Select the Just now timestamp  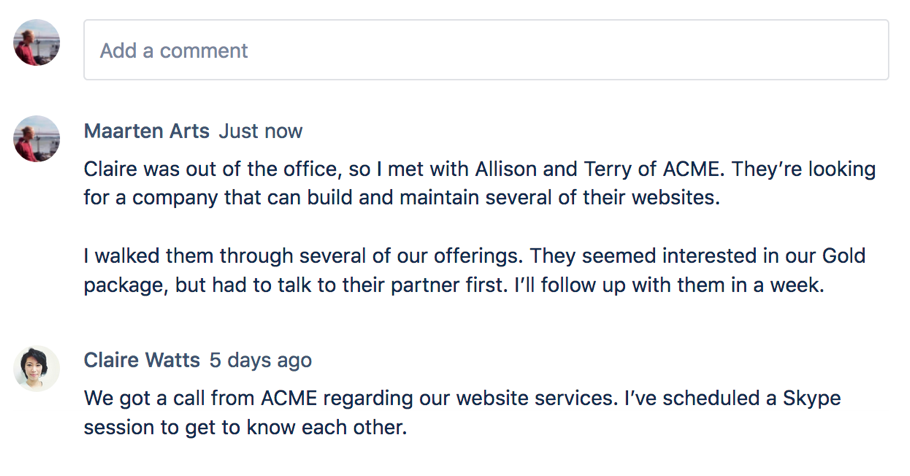(261, 131)
